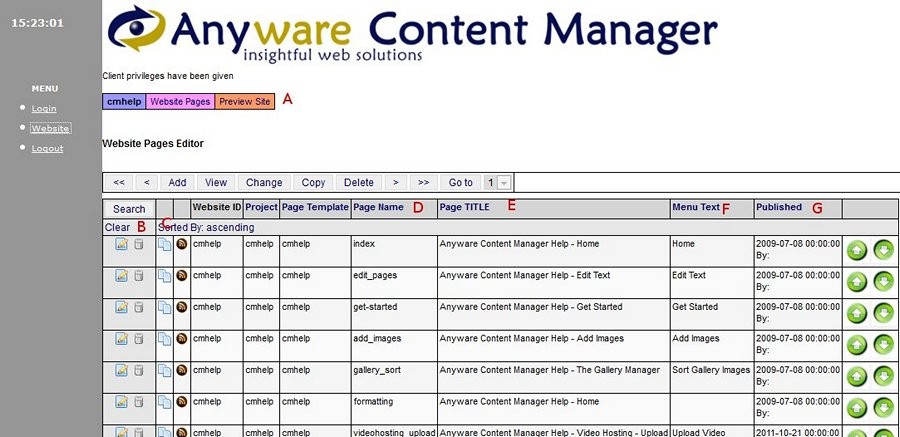The image size is (900, 437).
Task: Move edit_pages row down with green arrow
Action: tap(884, 283)
